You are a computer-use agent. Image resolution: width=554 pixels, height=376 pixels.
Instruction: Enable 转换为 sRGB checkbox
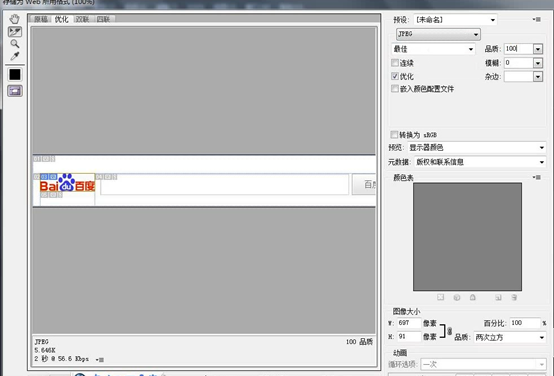(394, 135)
